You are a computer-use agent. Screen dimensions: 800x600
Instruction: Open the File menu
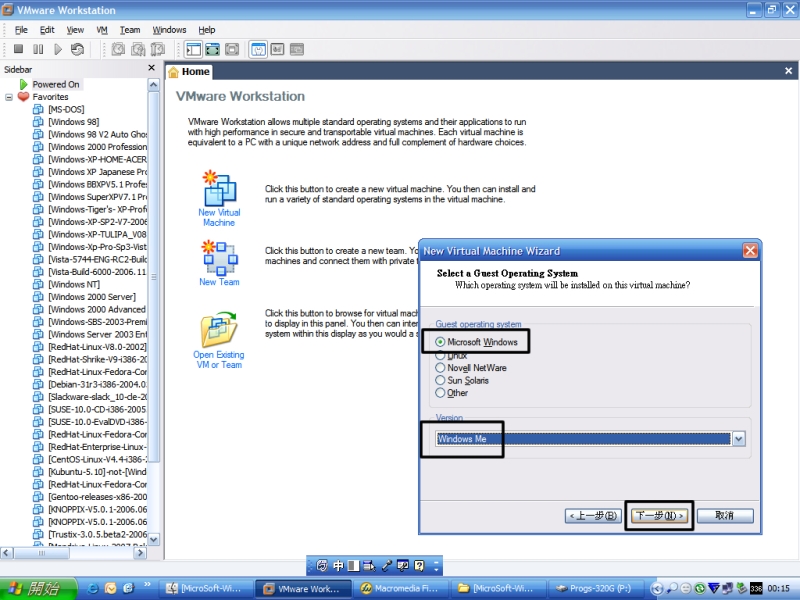click(x=21, y=30)
